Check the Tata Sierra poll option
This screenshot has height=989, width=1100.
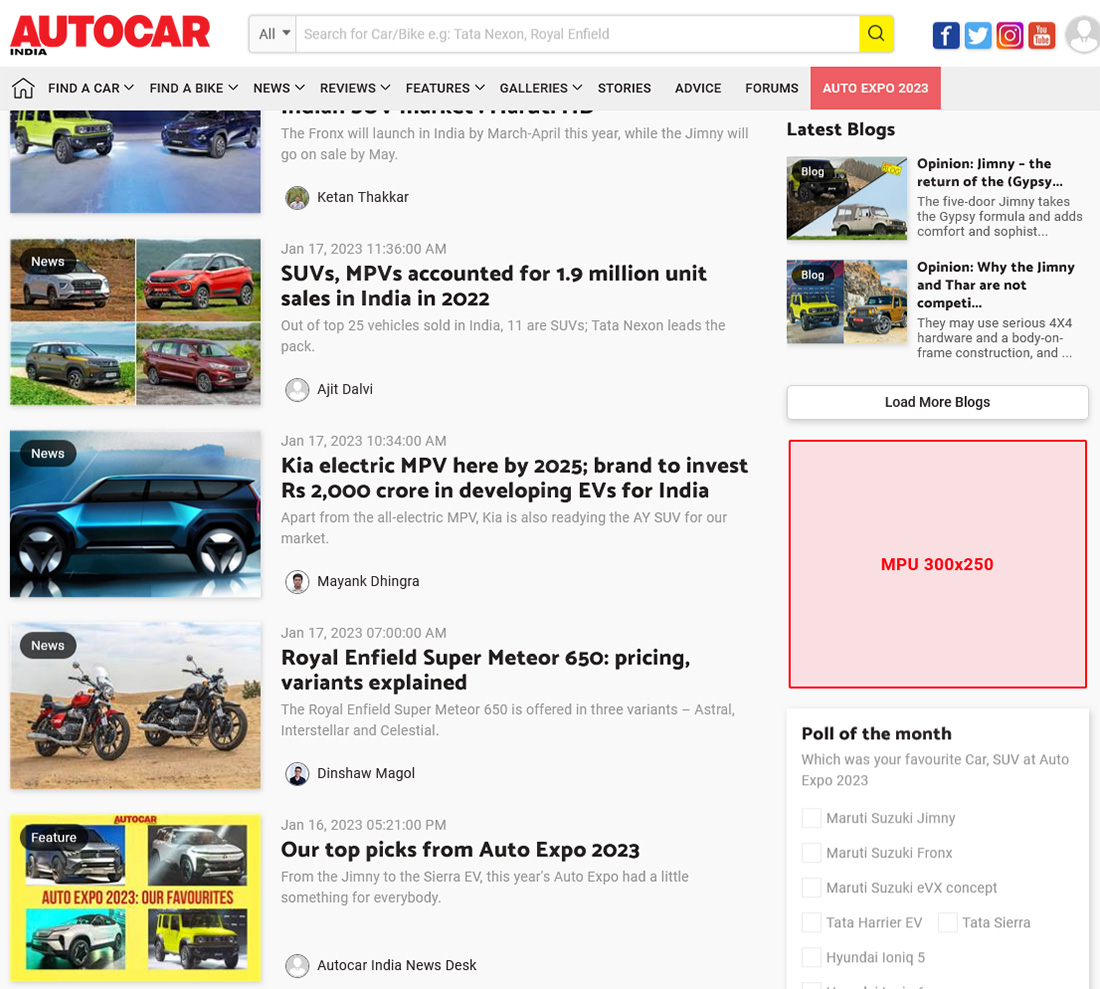[x=948, y=922]
